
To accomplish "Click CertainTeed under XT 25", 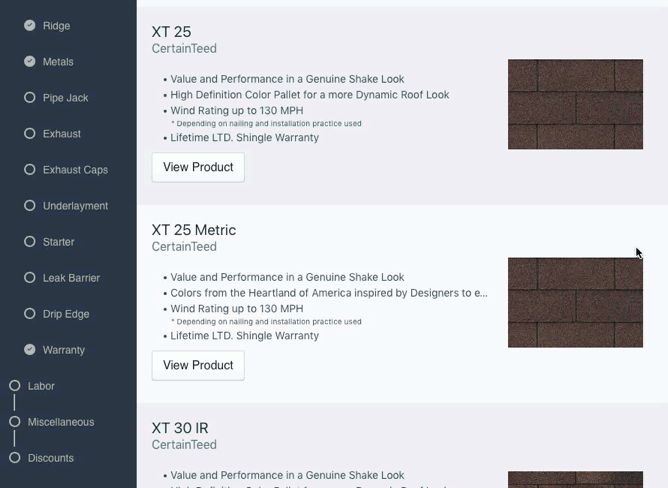I will click(x=184, y=49).
